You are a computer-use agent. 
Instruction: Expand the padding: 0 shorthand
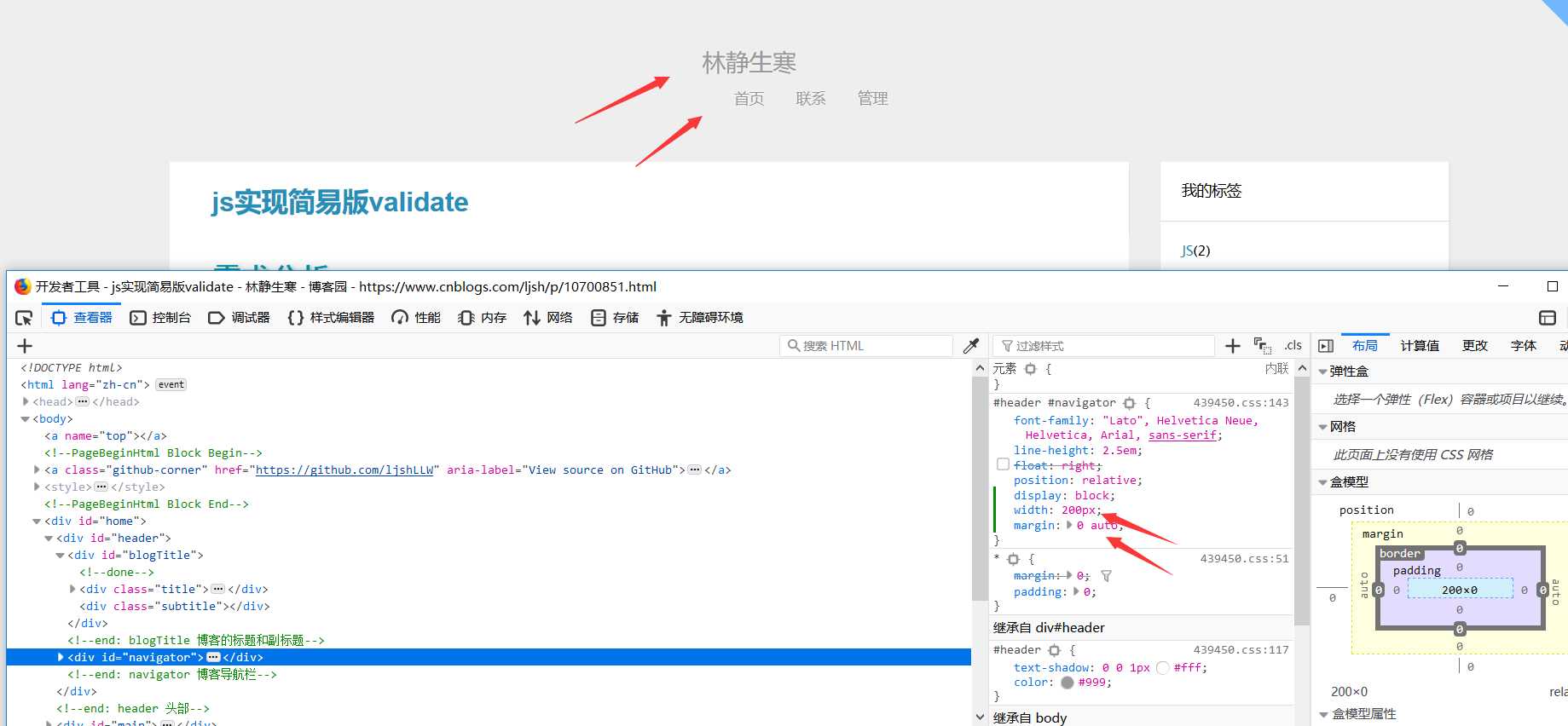tap(1076, 592)
